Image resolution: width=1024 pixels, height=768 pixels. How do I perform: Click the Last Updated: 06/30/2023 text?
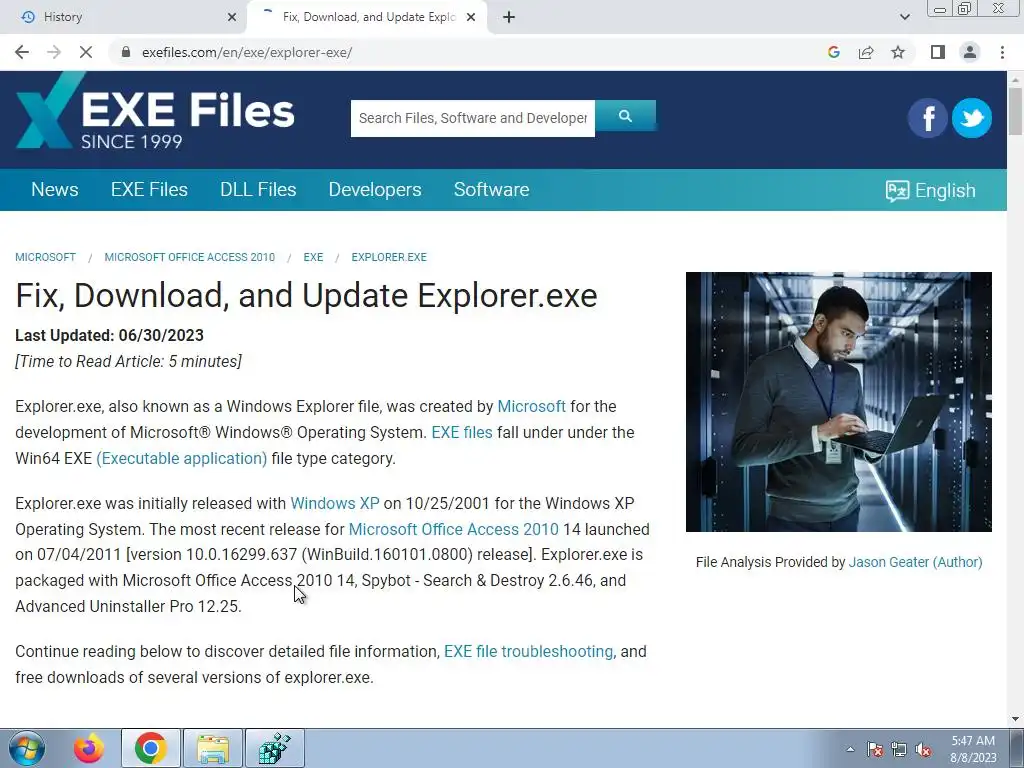click(110, 336)
